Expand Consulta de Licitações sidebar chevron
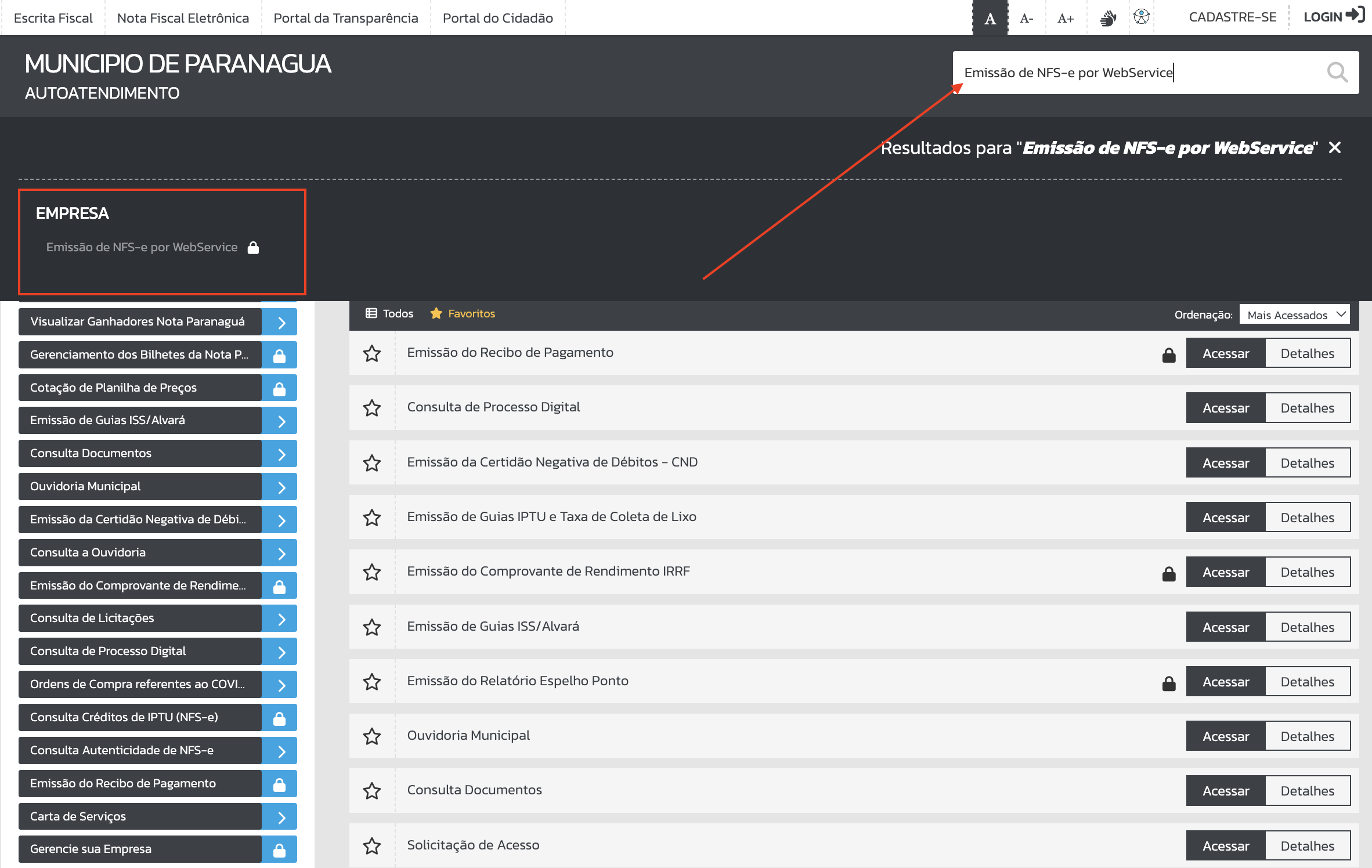 pyautogui.click(x=281, y=619)
